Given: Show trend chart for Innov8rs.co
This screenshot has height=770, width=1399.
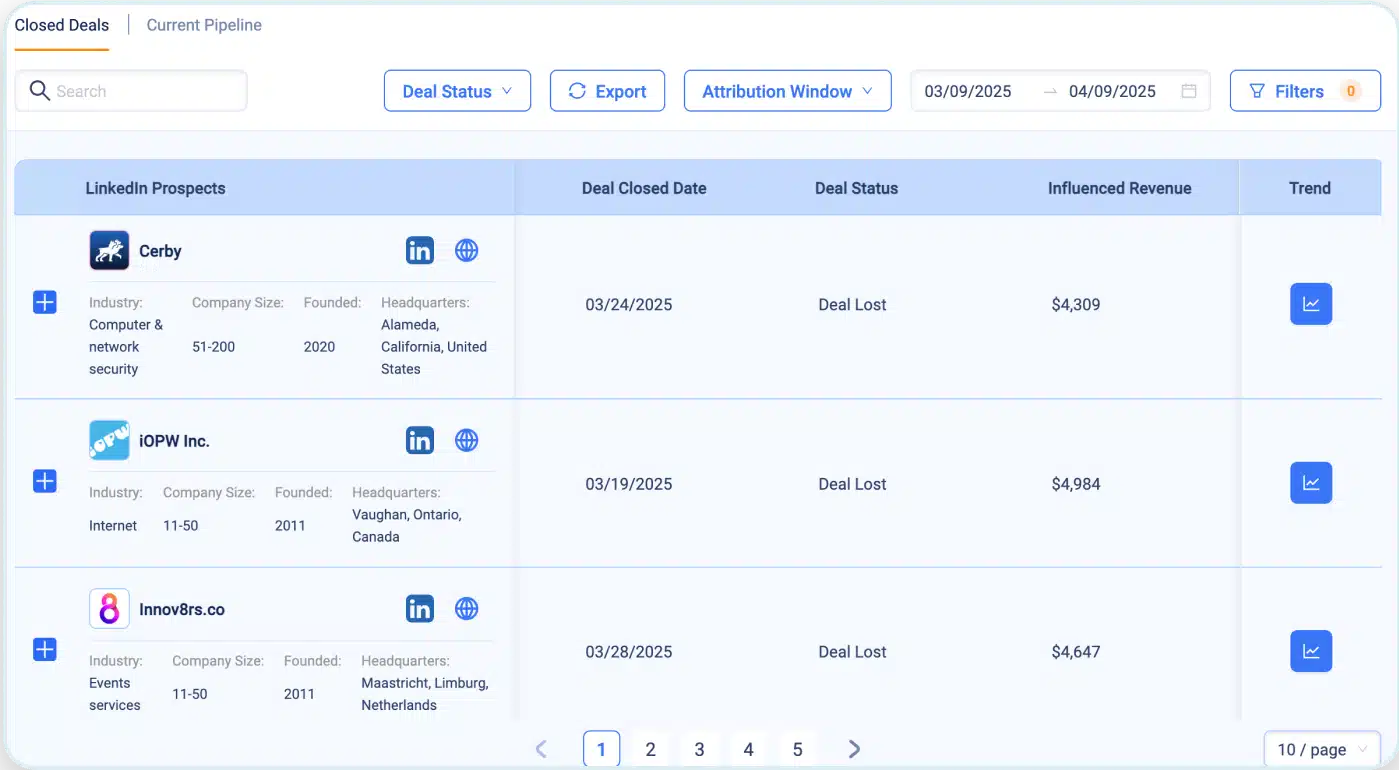Looking at the screenshot, I should pos(1310,651).
